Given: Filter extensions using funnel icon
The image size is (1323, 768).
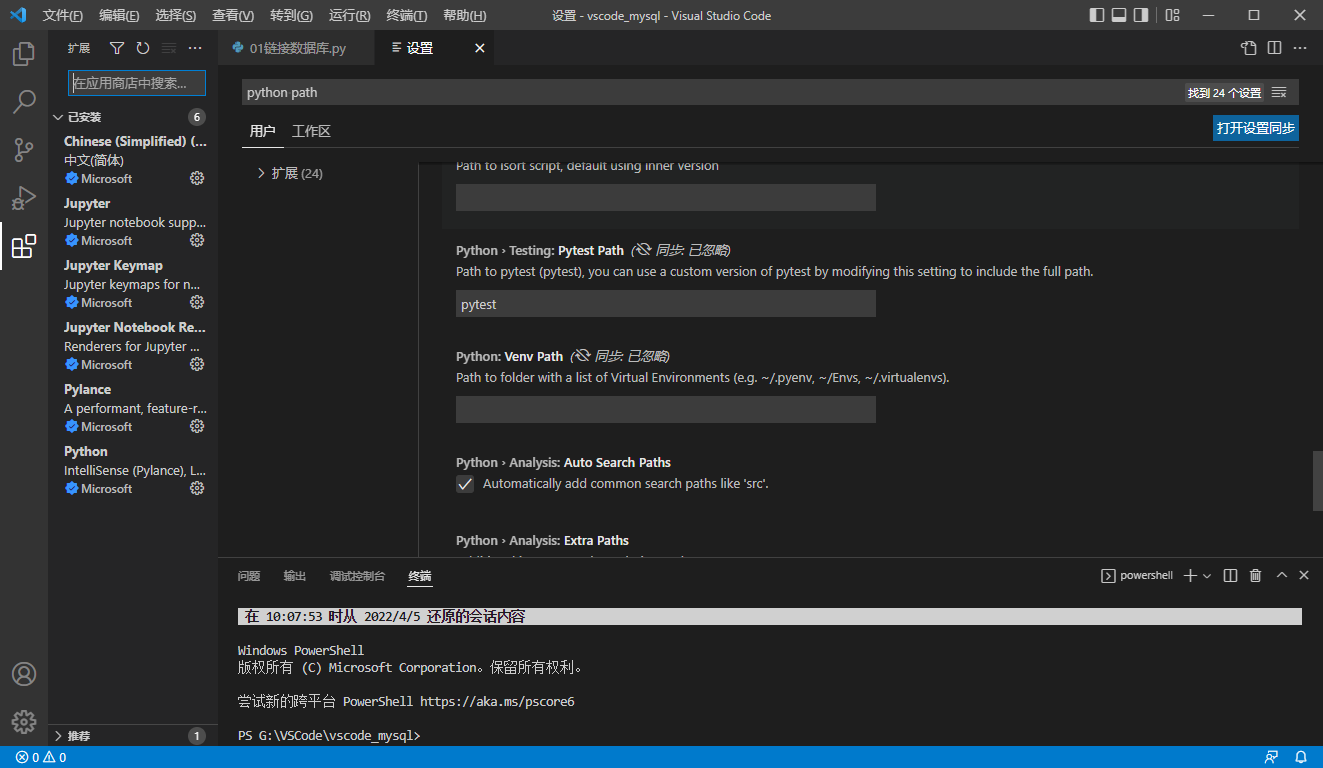Looking at the screenshot, I should (117, 48).
